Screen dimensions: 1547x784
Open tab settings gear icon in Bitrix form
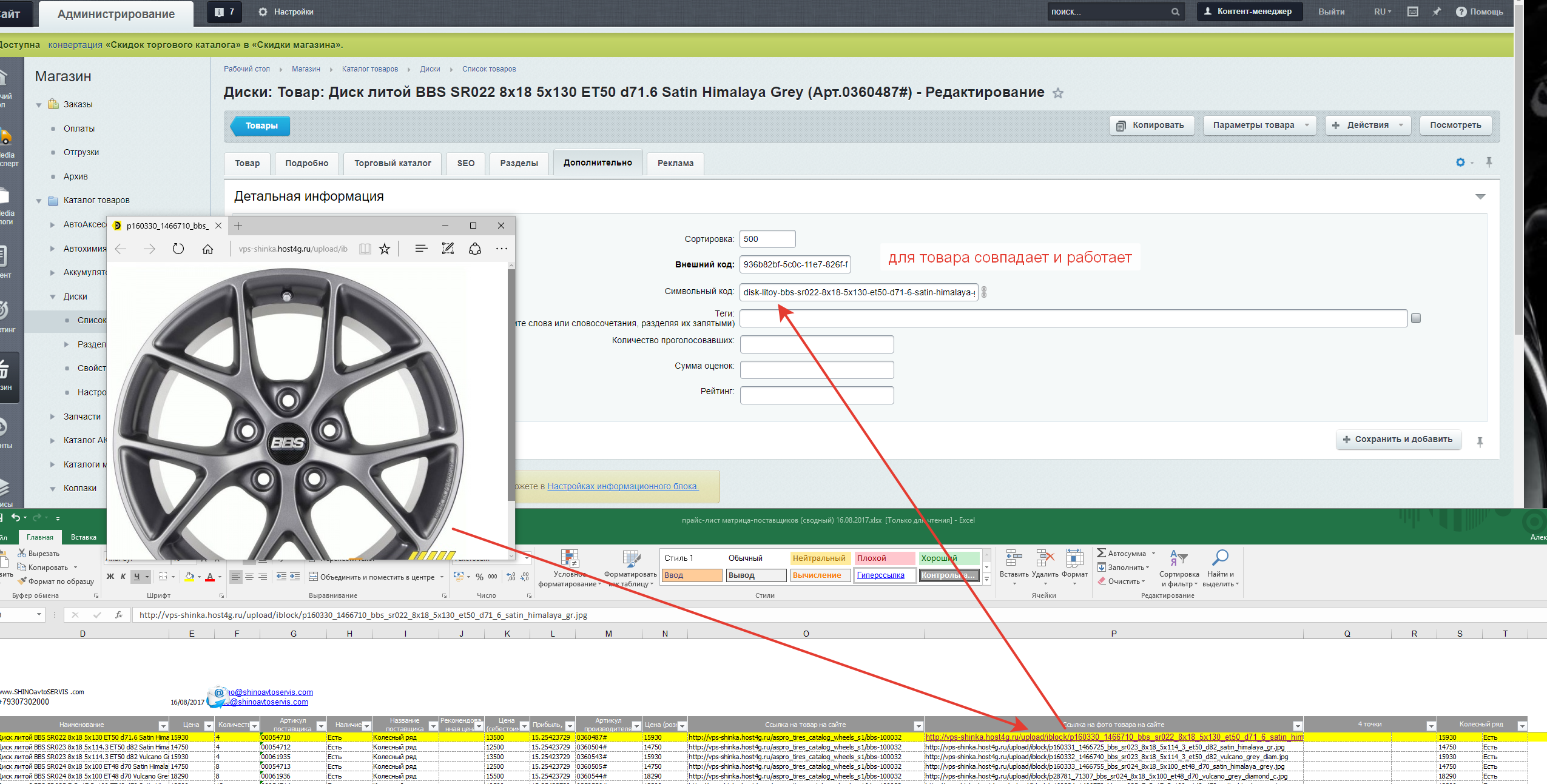tap(1460, 162)
